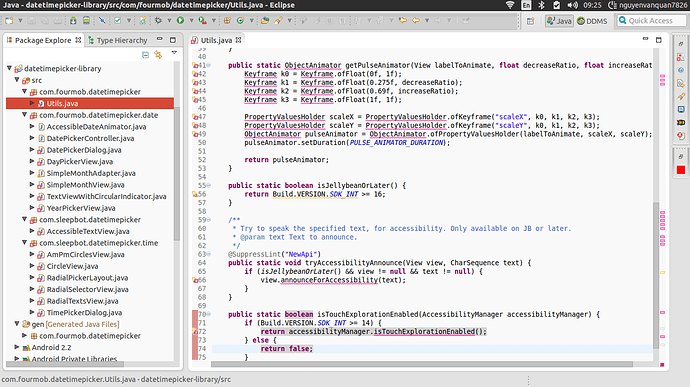The height and width of the screenshot is (387, 690).
Task: Click the Run External Tools icon
Action: pos(202,20)
